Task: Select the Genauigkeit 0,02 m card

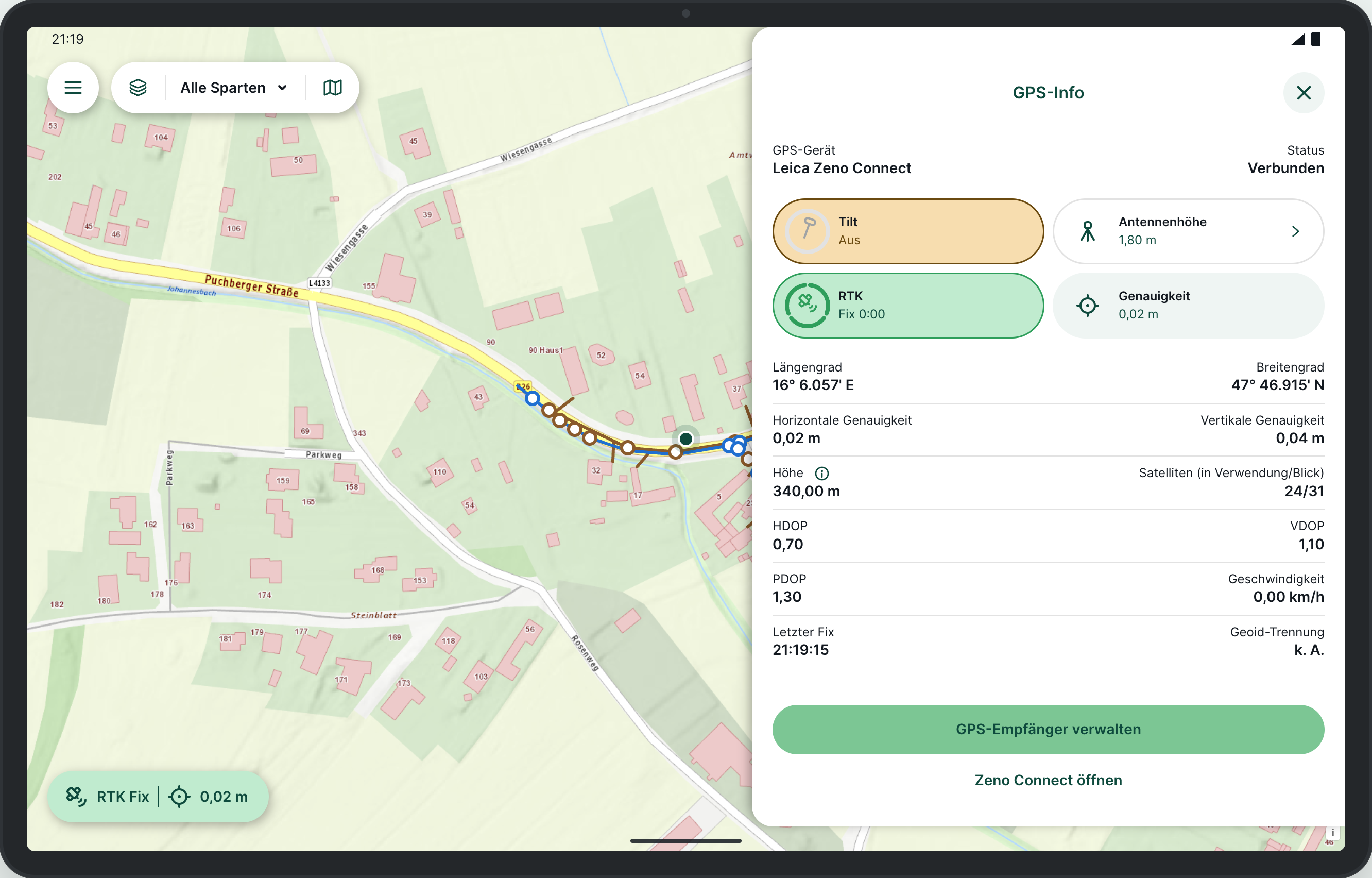Action: click(x=1188, y=306)
